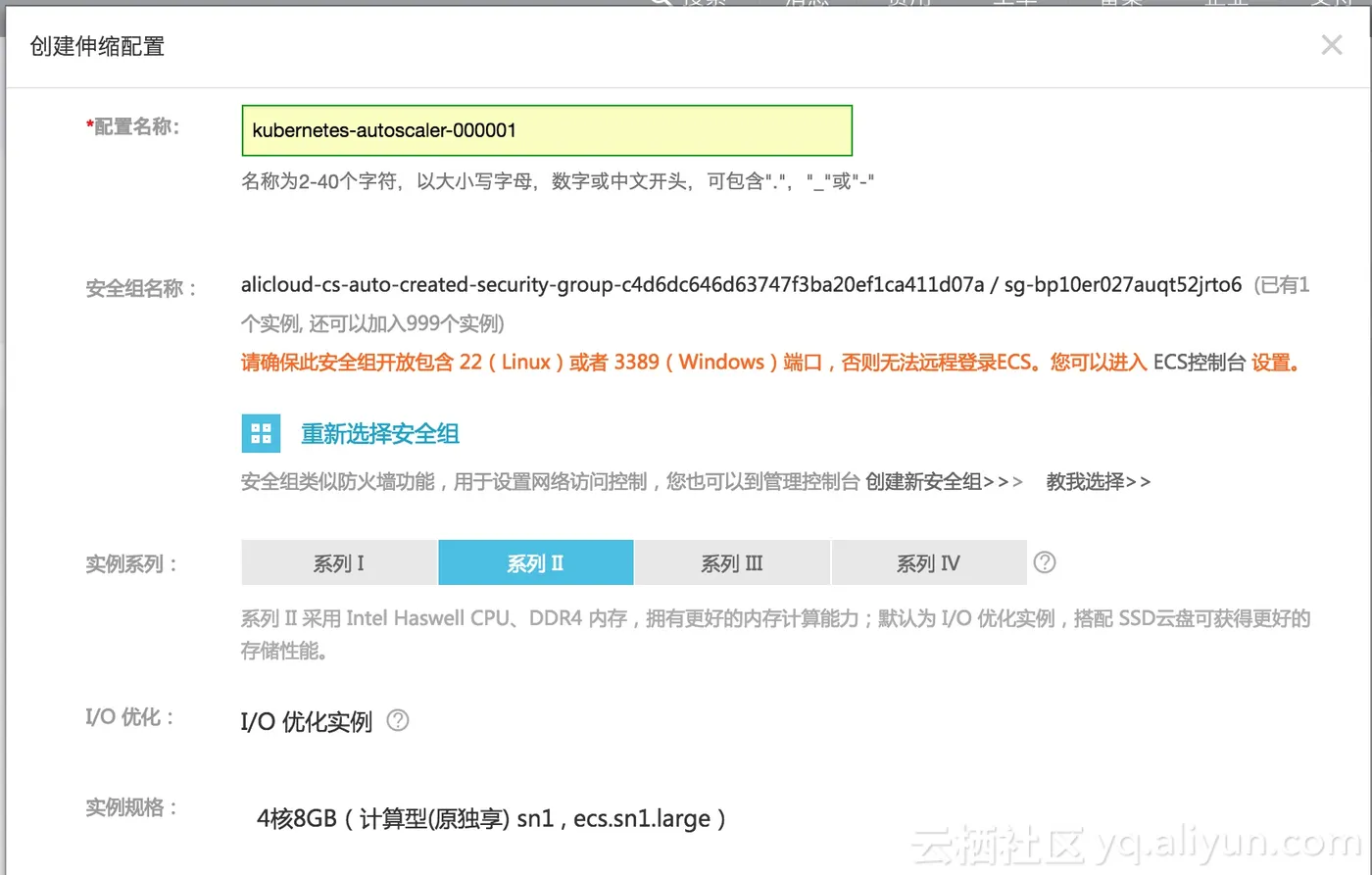Show help for I/O 优化实例
Screen dimensions: 1372x875
click(x=398, y=720)
